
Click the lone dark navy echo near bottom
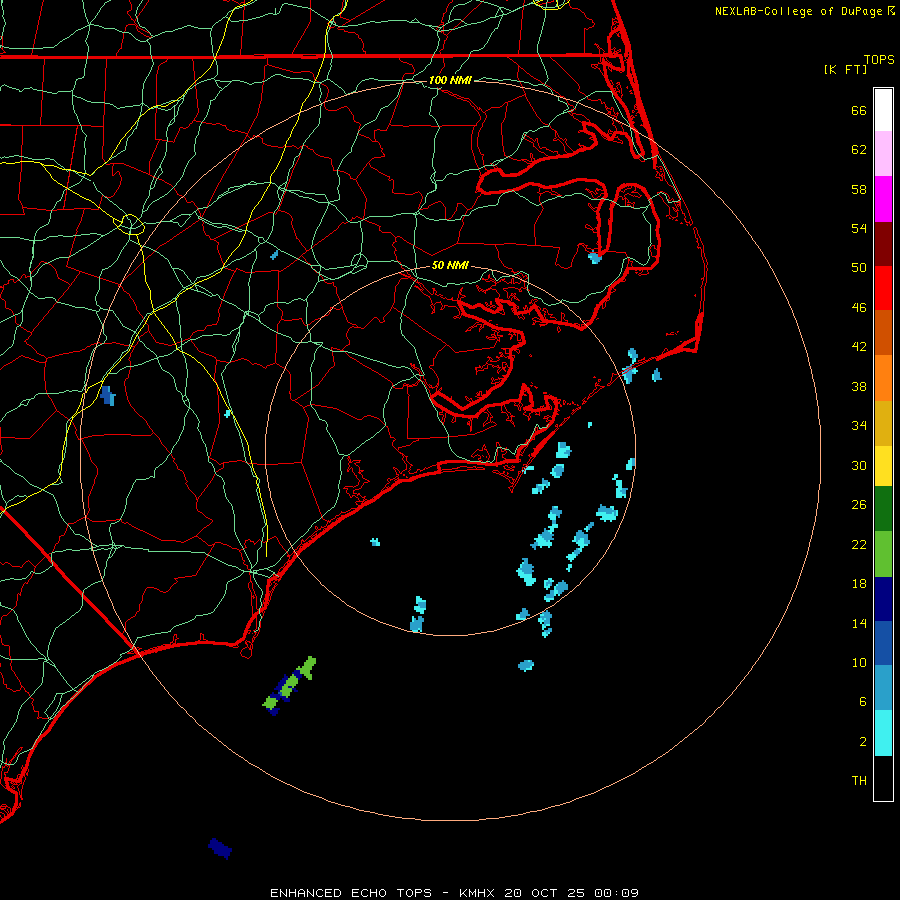click(220, 848)
